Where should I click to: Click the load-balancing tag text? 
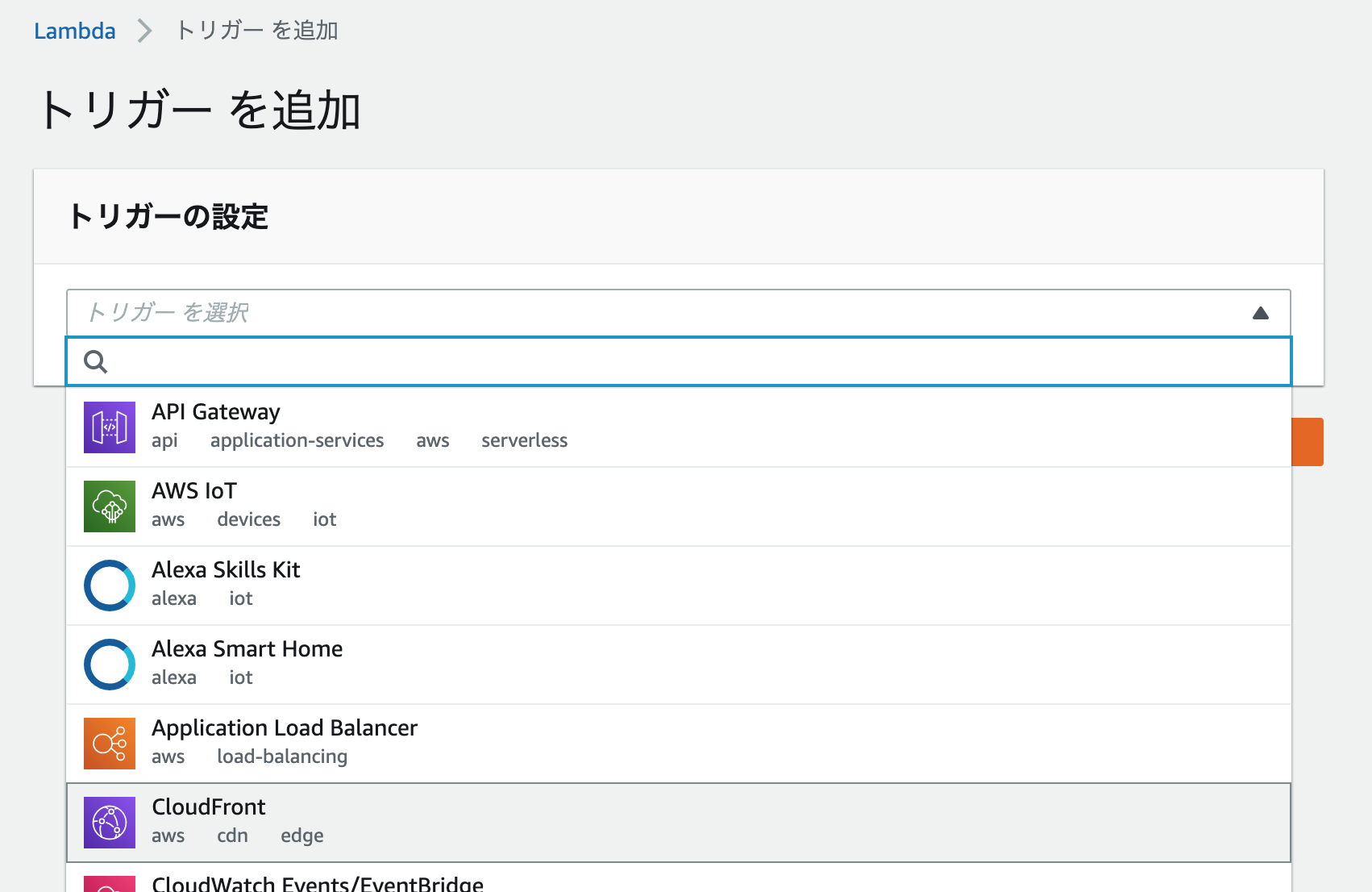pos(282,757)
